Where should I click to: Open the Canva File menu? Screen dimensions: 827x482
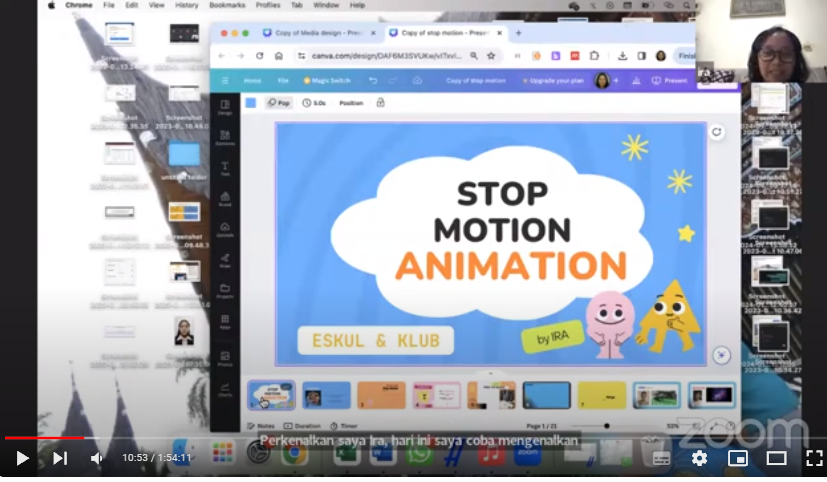coord(283,80)
